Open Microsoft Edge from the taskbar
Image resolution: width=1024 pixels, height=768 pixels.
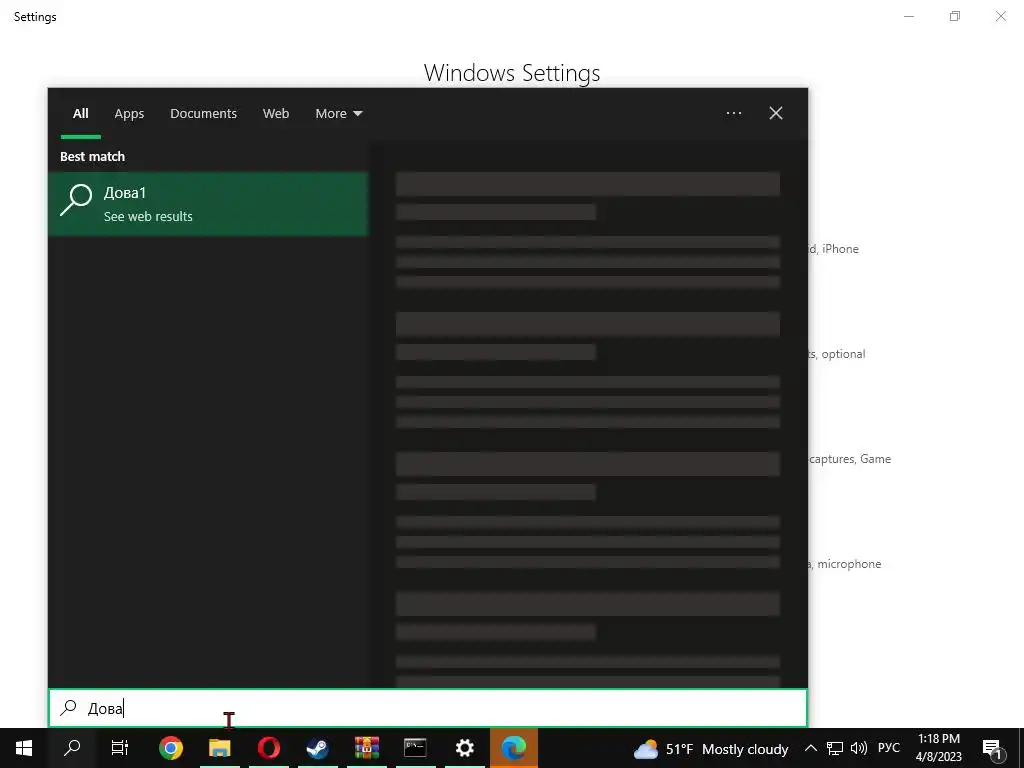(x=514, y=748)
